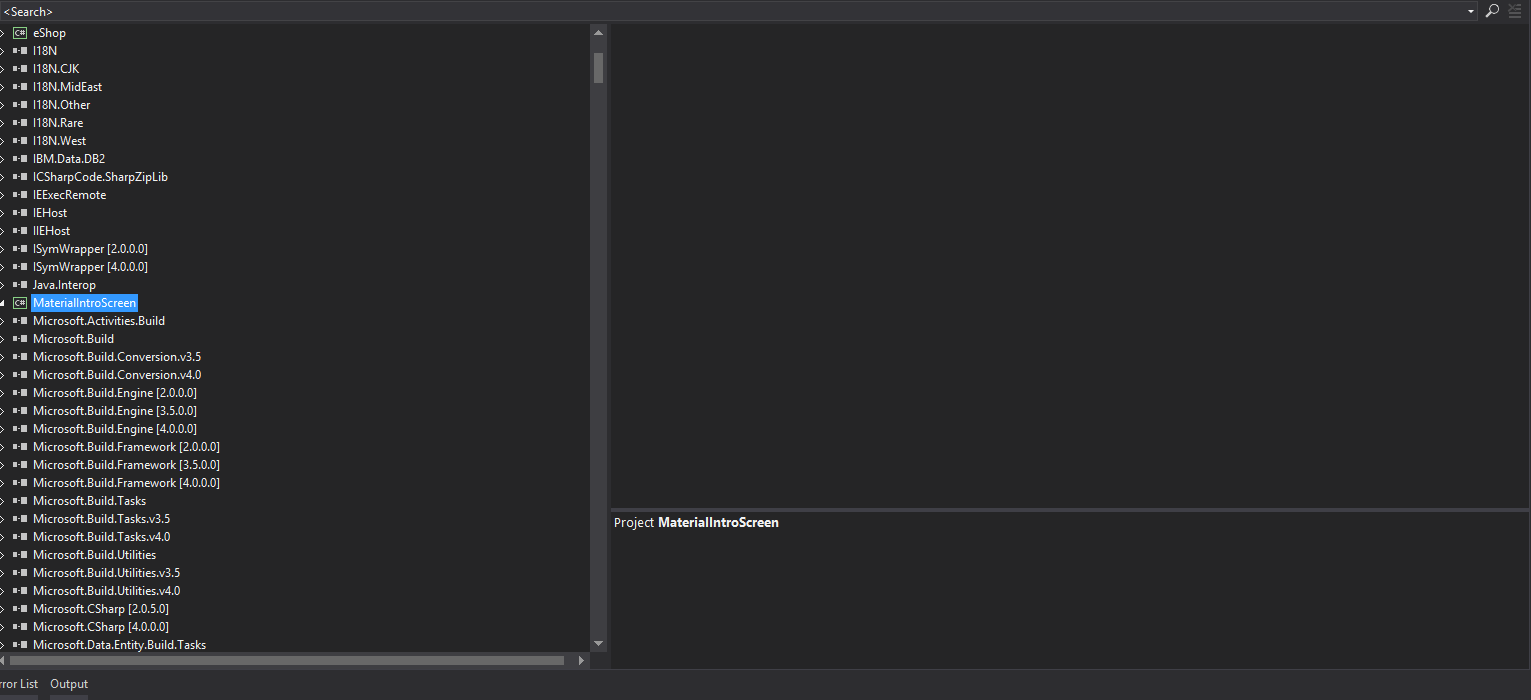Click the assembly icon beside Microsoft.CSharp [2.0.5.0]
Image resolution: width=1531 pixels, height=700 pixels.
coord(20,609)
